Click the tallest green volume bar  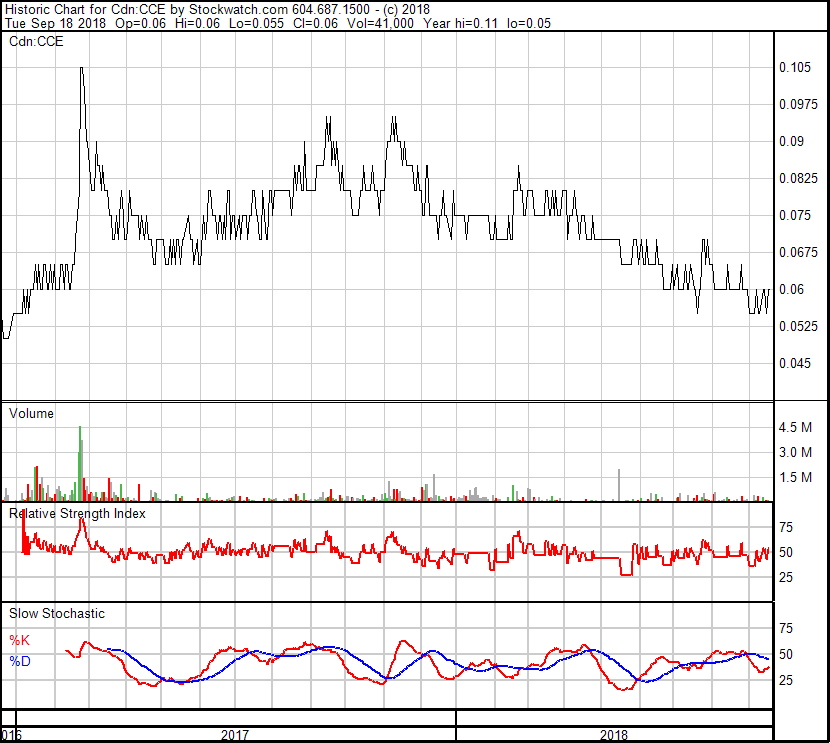point(80,464)
